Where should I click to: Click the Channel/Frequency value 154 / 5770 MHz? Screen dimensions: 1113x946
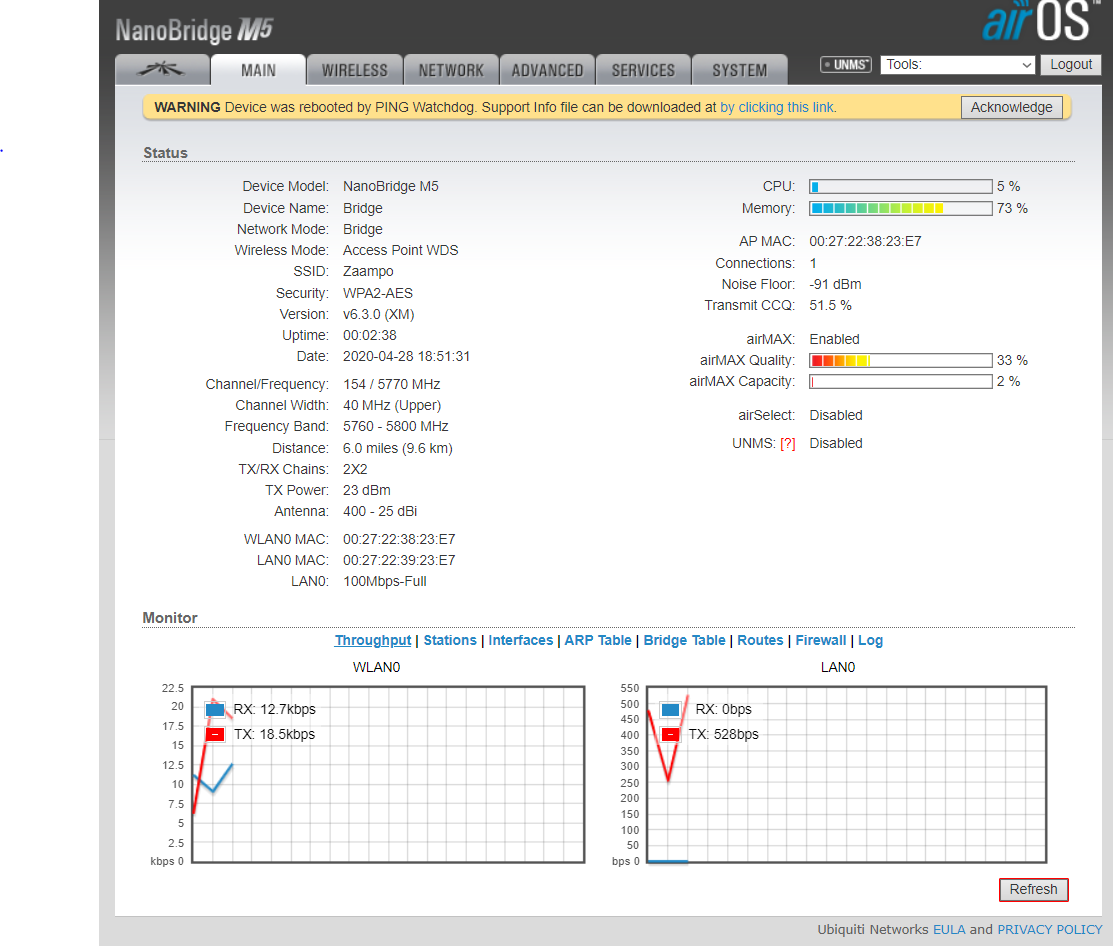(x=392, y=384)
